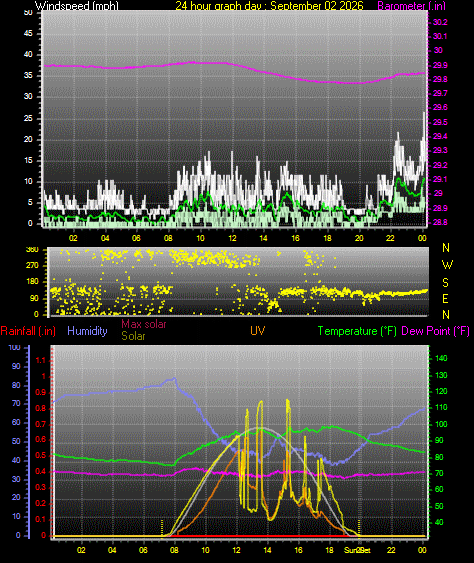Click the 22 hour label under wind graph
Screen dimensions: 474x563
click(x=390, y=238)
